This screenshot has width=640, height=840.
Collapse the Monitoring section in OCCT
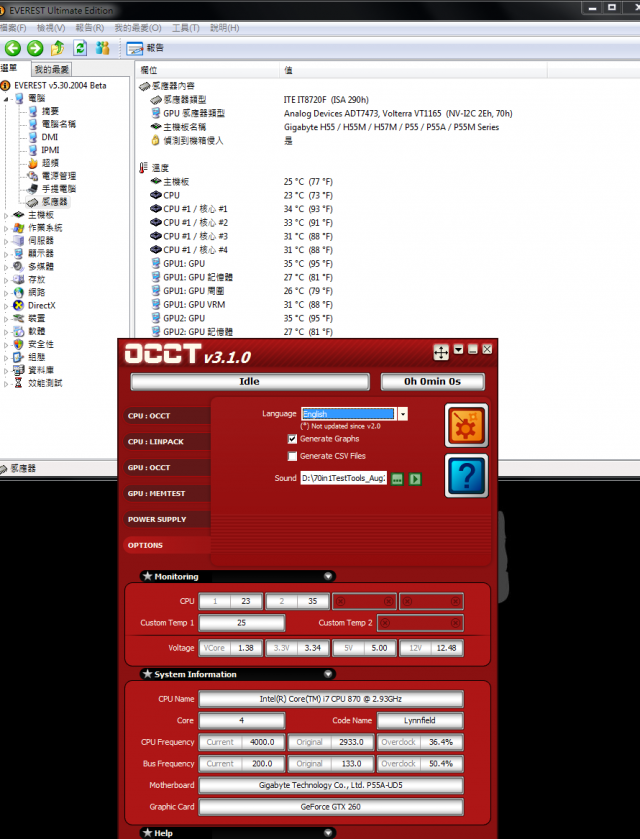pyautogui.click(x=328, y=576)
